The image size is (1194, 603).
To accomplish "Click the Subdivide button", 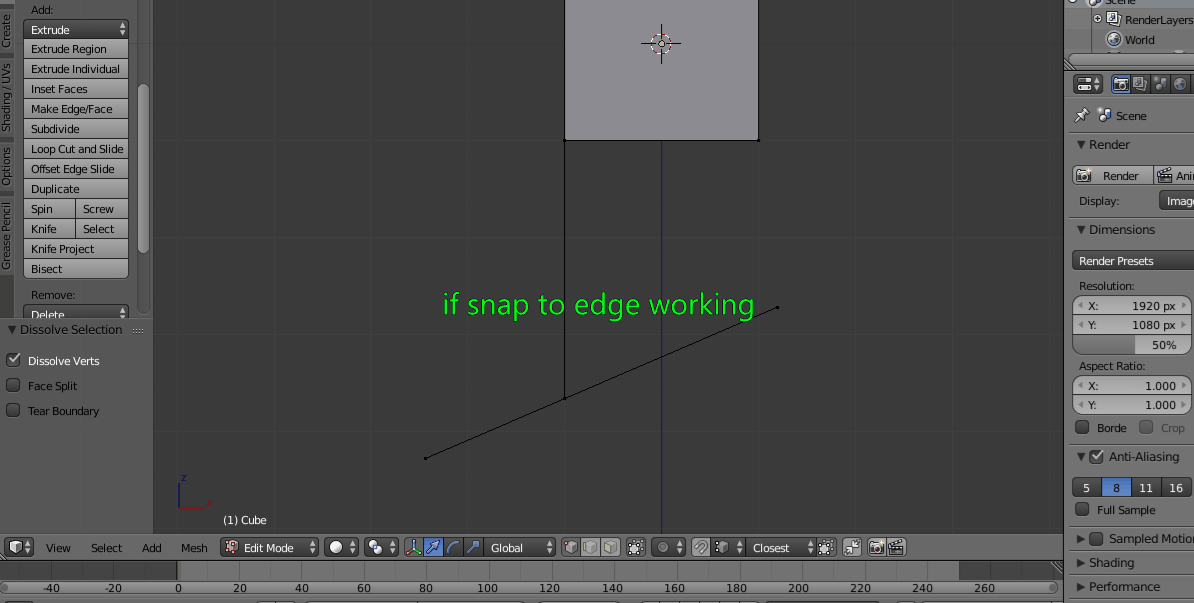I will 76,129.
